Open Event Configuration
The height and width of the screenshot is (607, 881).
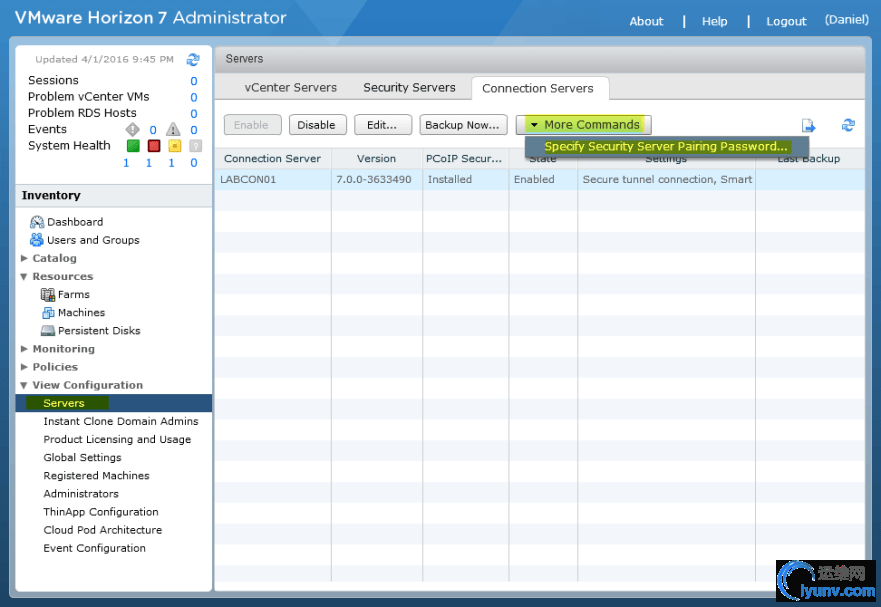pos(94,548)
